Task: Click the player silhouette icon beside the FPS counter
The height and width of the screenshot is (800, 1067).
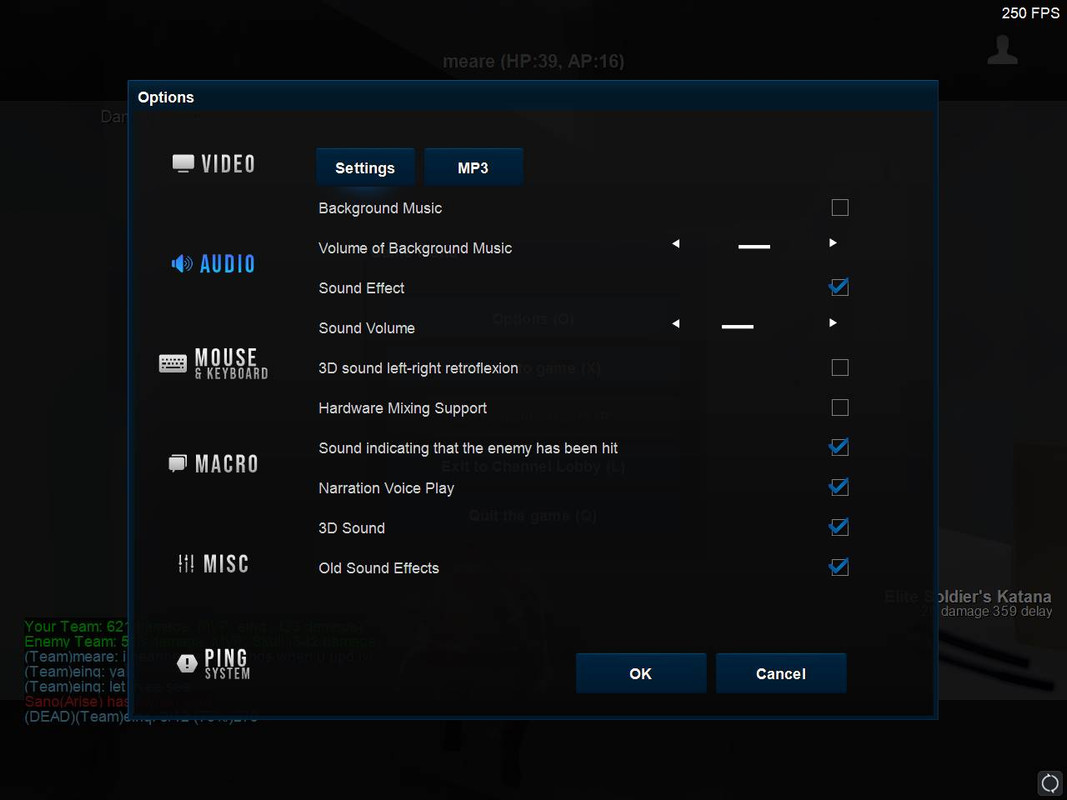Action: [x=1002, y=50]
